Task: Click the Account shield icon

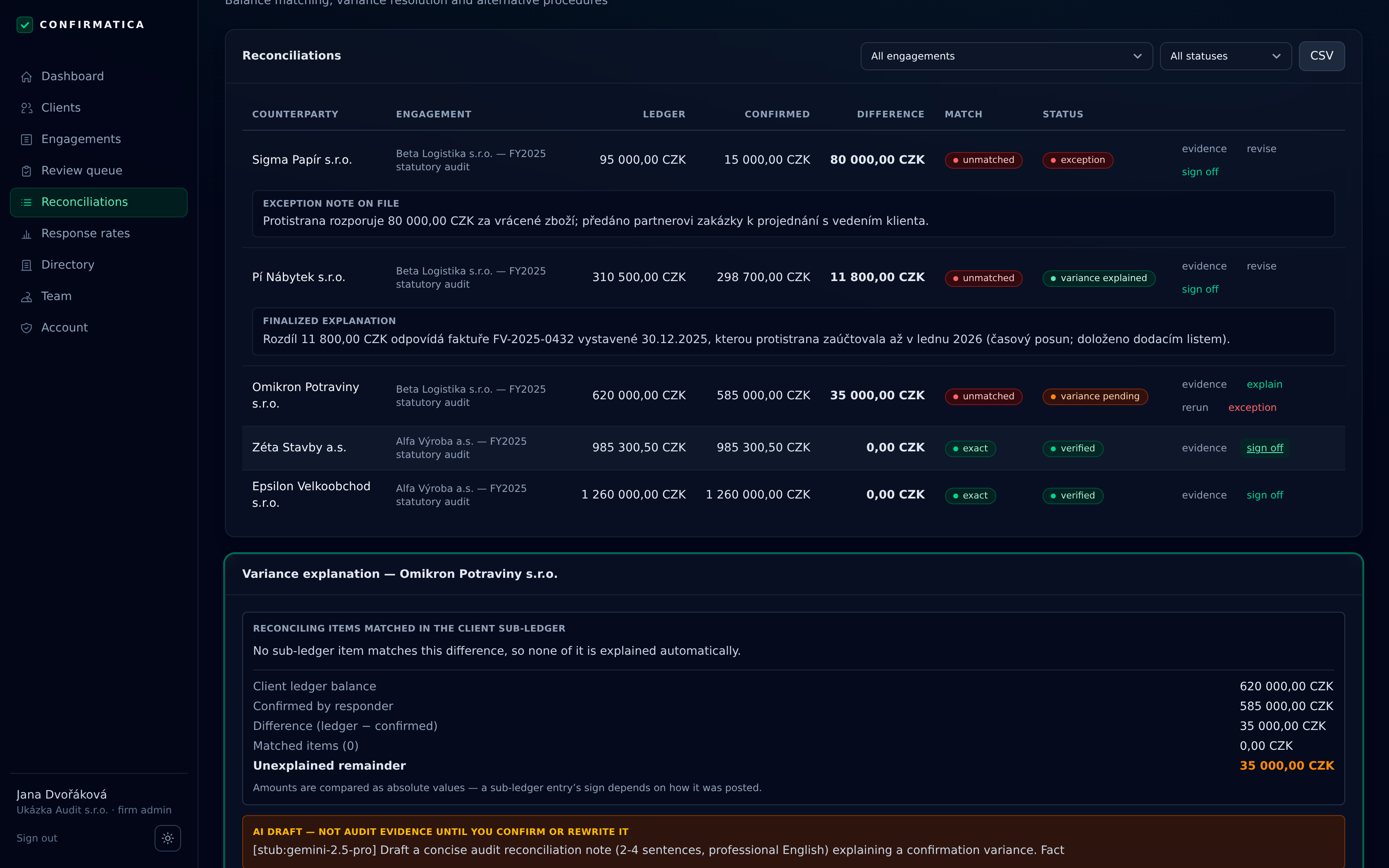Action: coord(26,328)
